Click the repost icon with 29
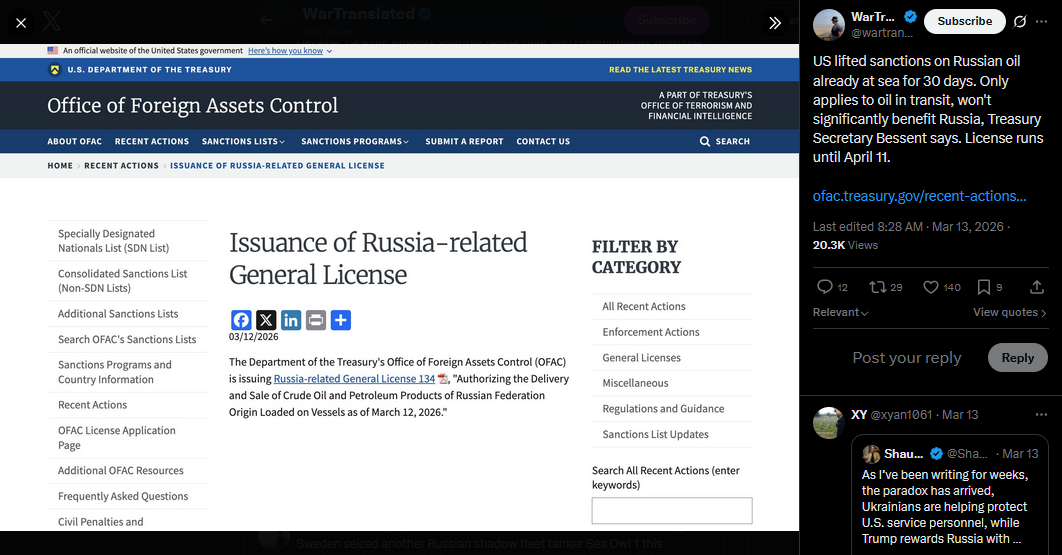Image resolution: width=1062 pixels, height=555 pixels. click(x=878, y=287)
